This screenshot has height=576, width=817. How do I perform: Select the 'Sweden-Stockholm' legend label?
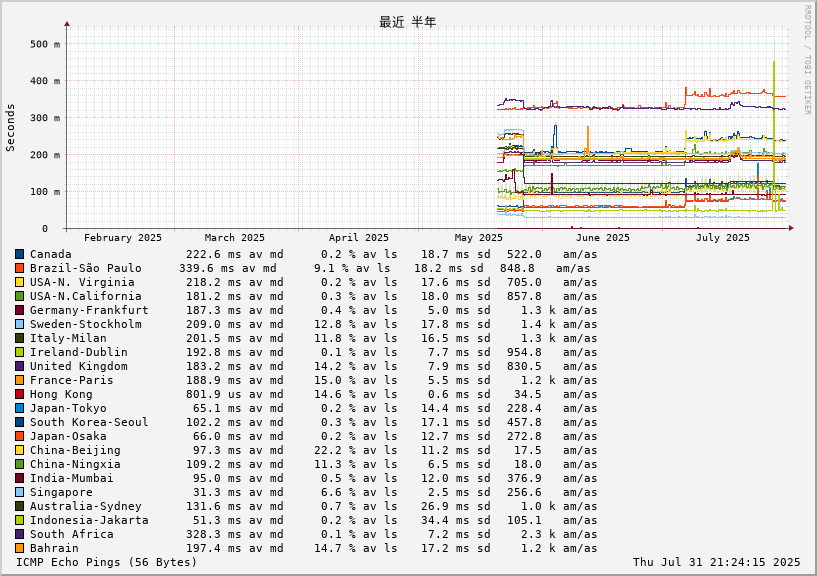click(85, 324)
